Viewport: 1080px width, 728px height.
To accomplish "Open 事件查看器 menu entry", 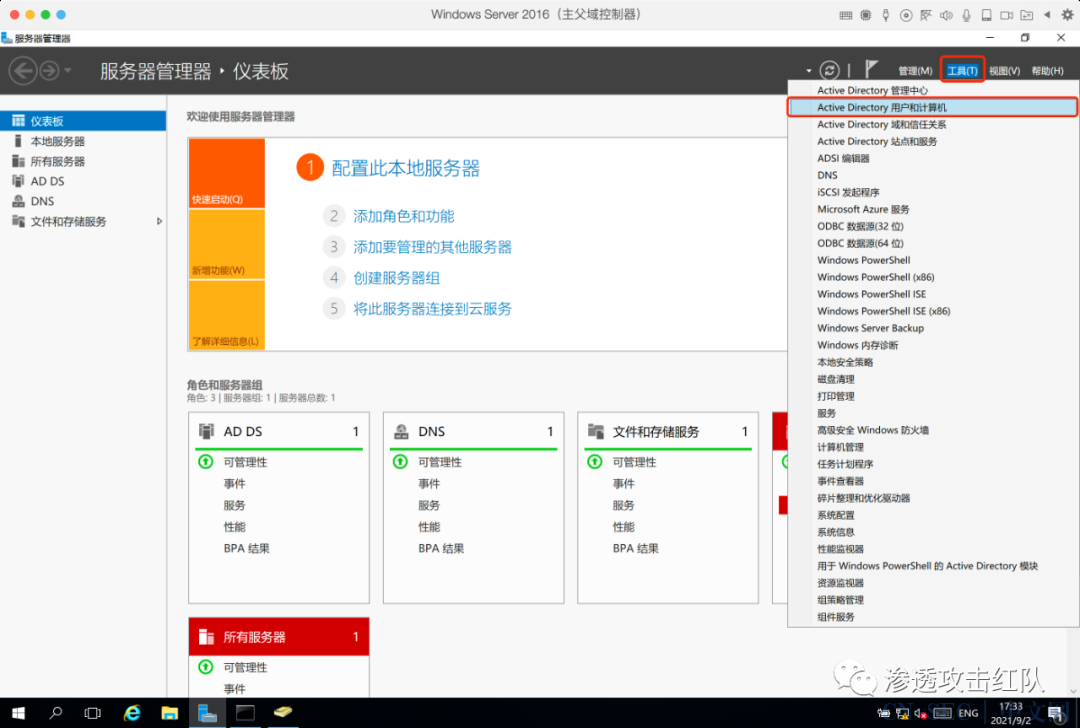I will tap(933, 481).
